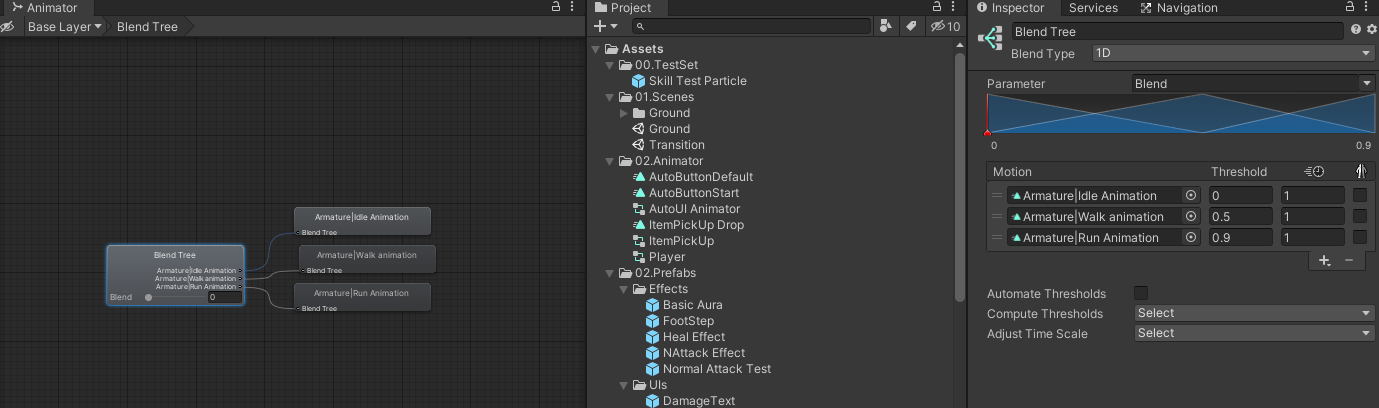Collapse the Effects folder
Viewport: 1379px width, 408px height.
pyautogui.click(x=624, y=289)
